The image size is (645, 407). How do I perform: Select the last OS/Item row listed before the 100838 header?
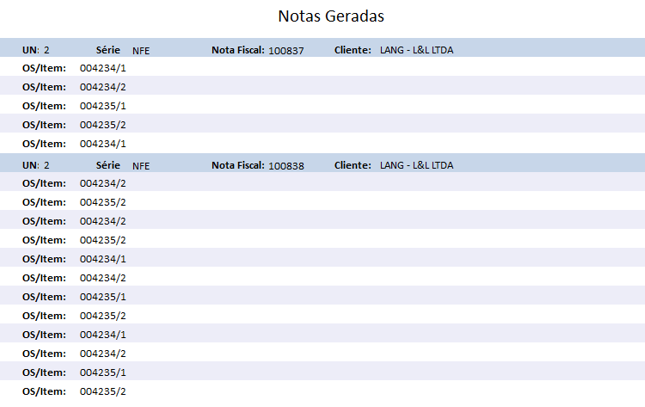pos(103,144)
